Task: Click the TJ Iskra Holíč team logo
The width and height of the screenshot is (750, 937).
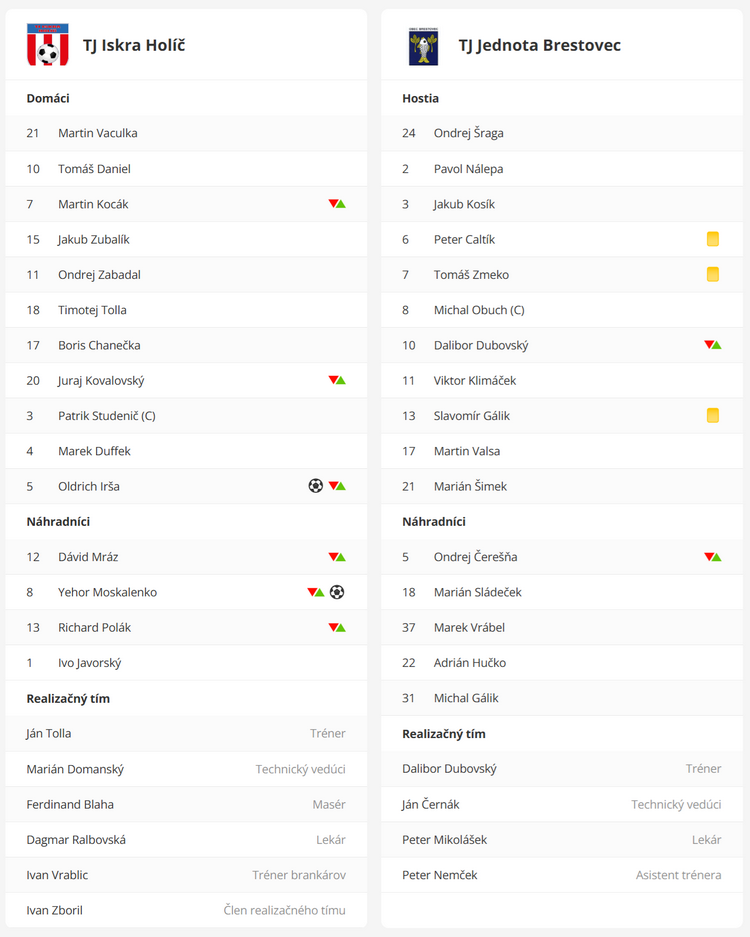Action: 48,45
